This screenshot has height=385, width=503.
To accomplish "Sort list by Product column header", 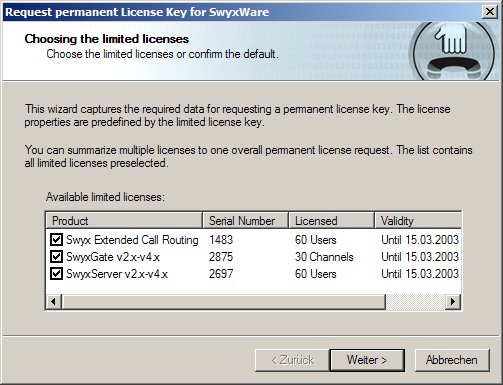I will 124,220.
